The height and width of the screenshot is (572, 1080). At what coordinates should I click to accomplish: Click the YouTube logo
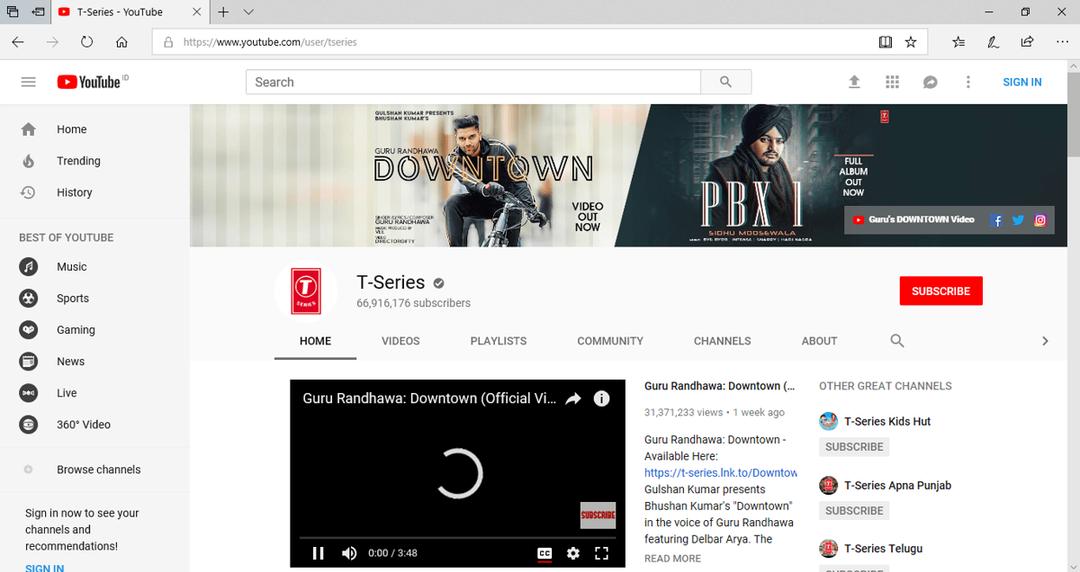pyautogui.click(x=89, y=82)
